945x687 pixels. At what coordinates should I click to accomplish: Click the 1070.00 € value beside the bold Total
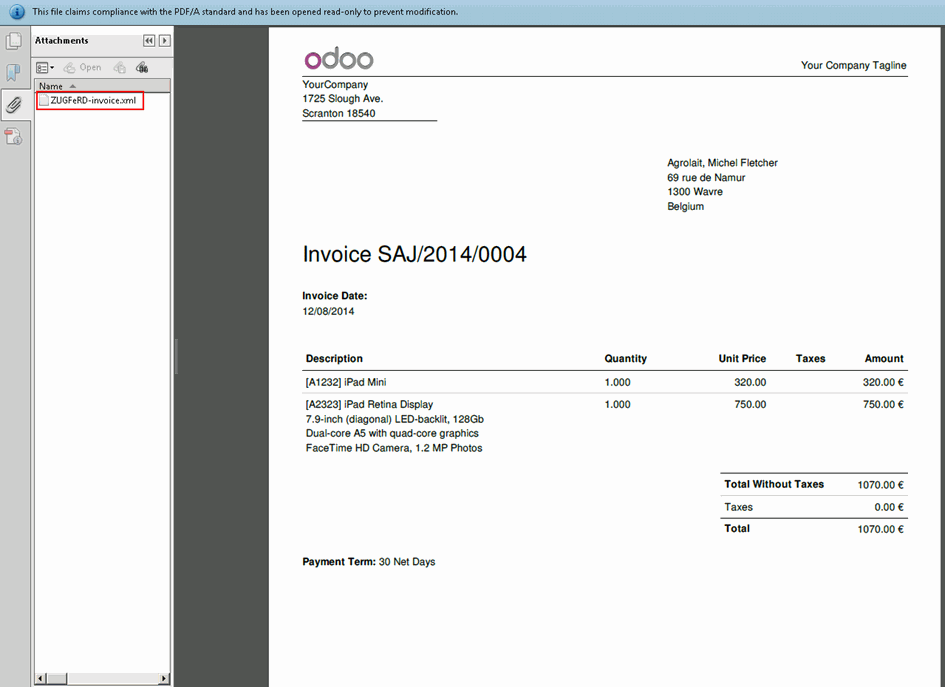pyautogui.click(x=881, y=529)
